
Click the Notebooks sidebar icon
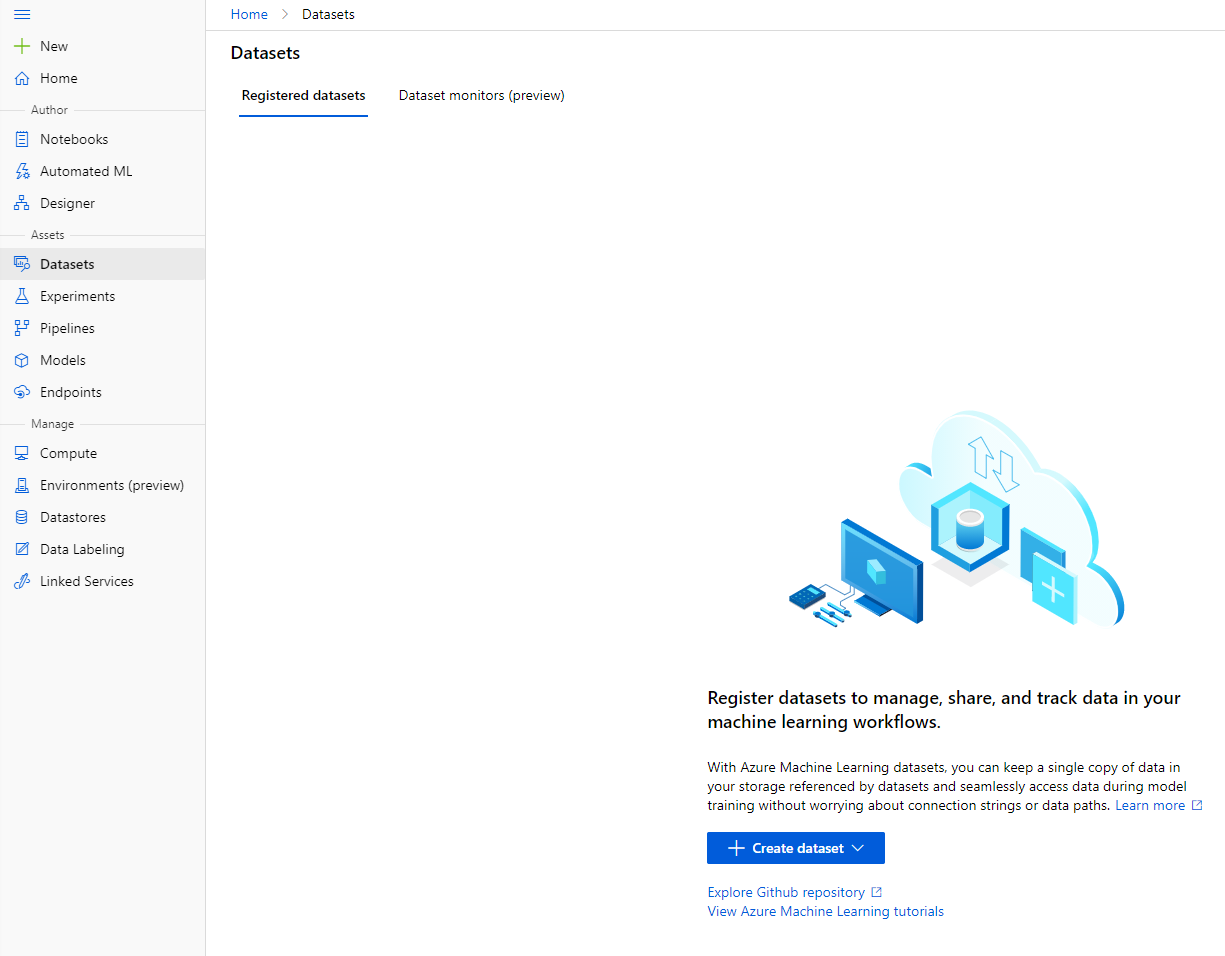point(22,139)
